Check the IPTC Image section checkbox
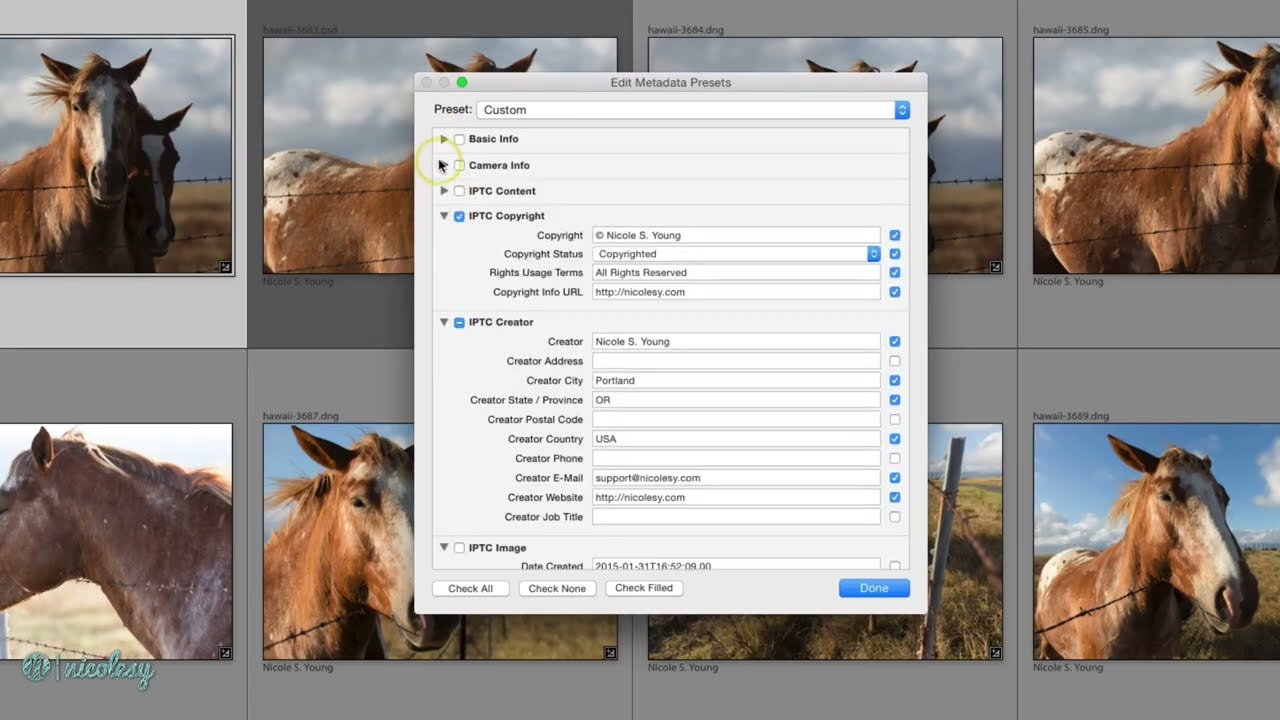Viewport: 1280px width, 720px height. click(x=459, y=548)
